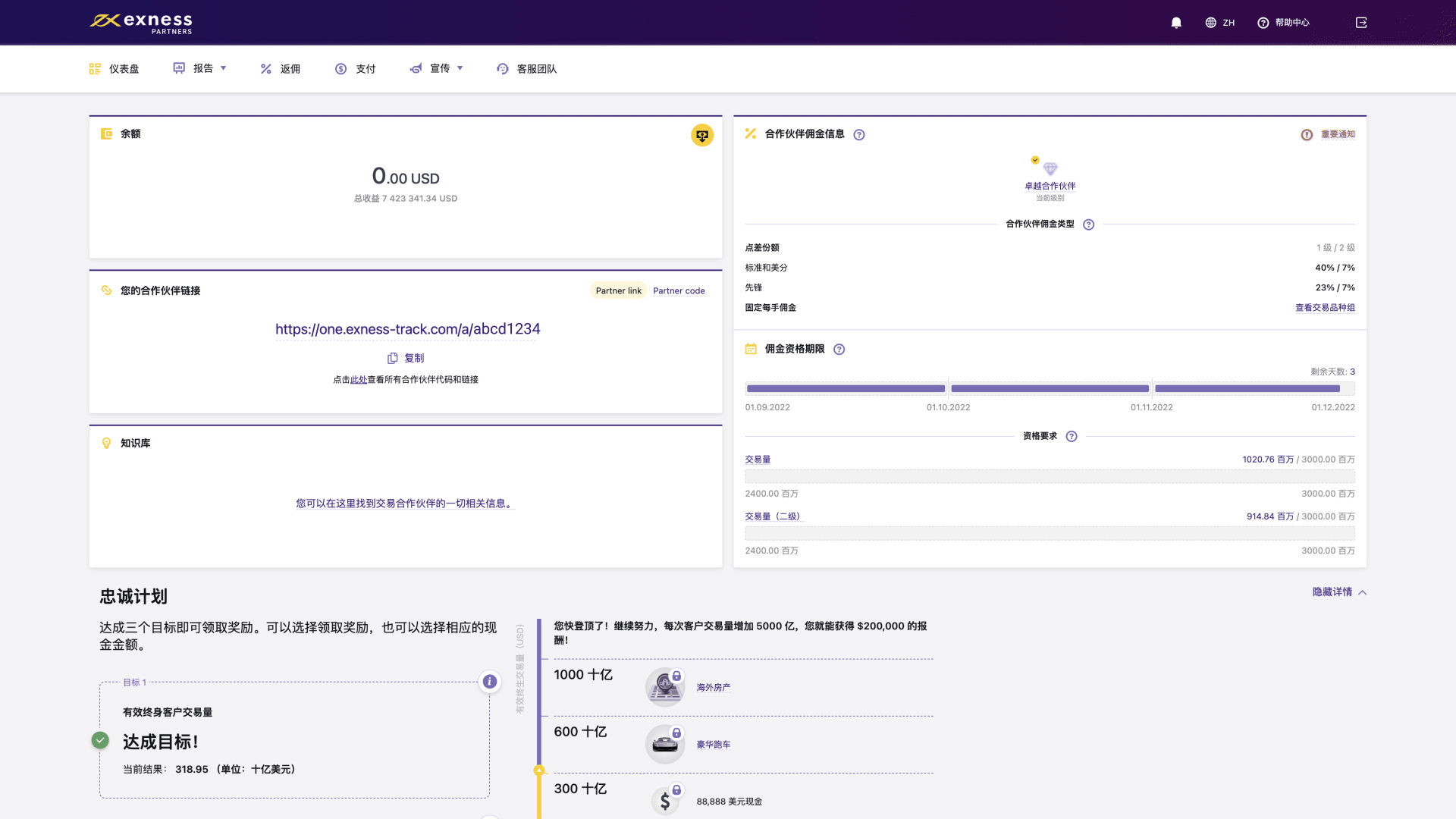Image resolution: width=1456 pixels, height=819 pixels.
Task: Select the Partner link toggle option
Action: [x=618, y=291]
